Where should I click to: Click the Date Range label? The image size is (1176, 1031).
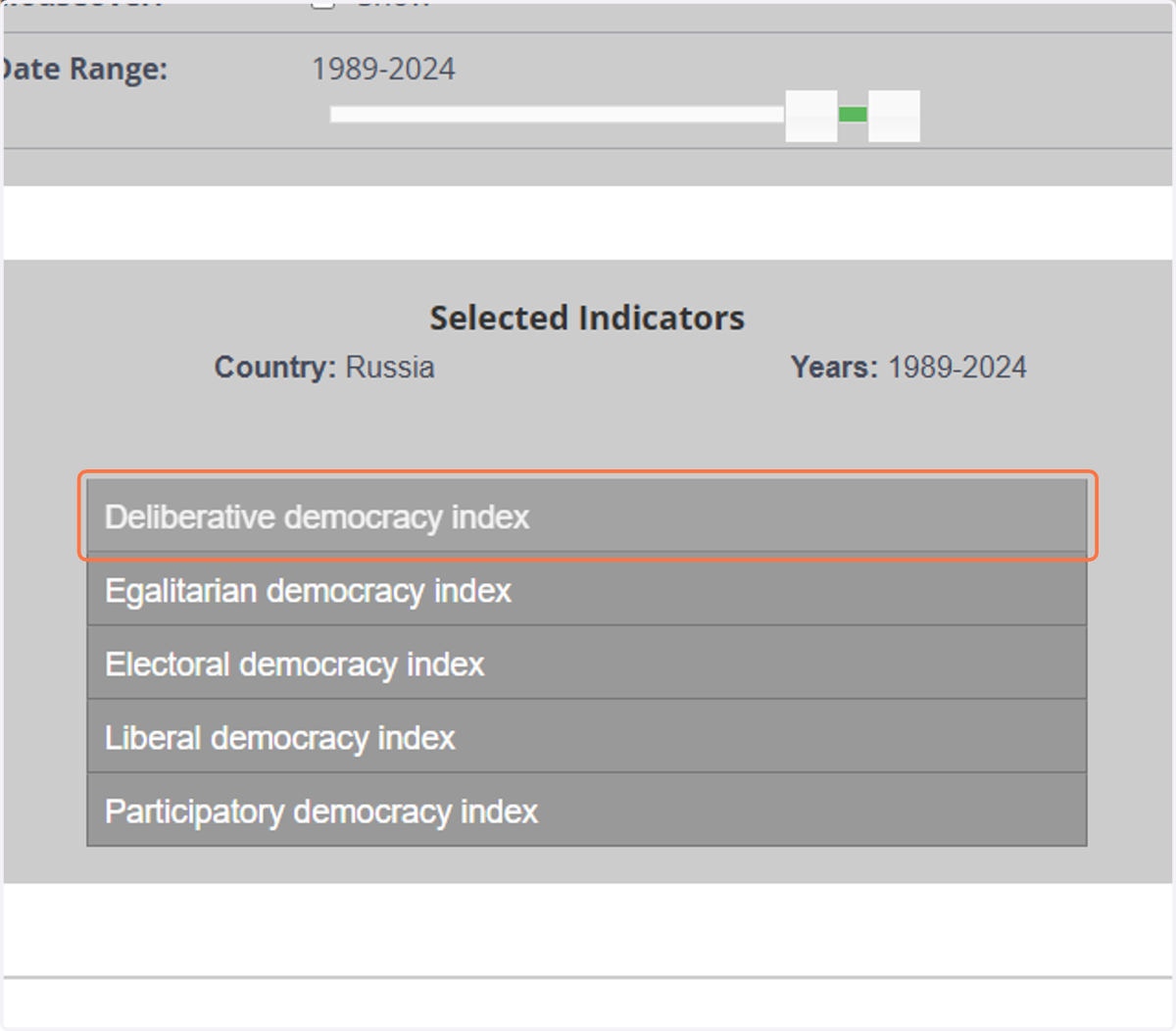pos(84,69)
